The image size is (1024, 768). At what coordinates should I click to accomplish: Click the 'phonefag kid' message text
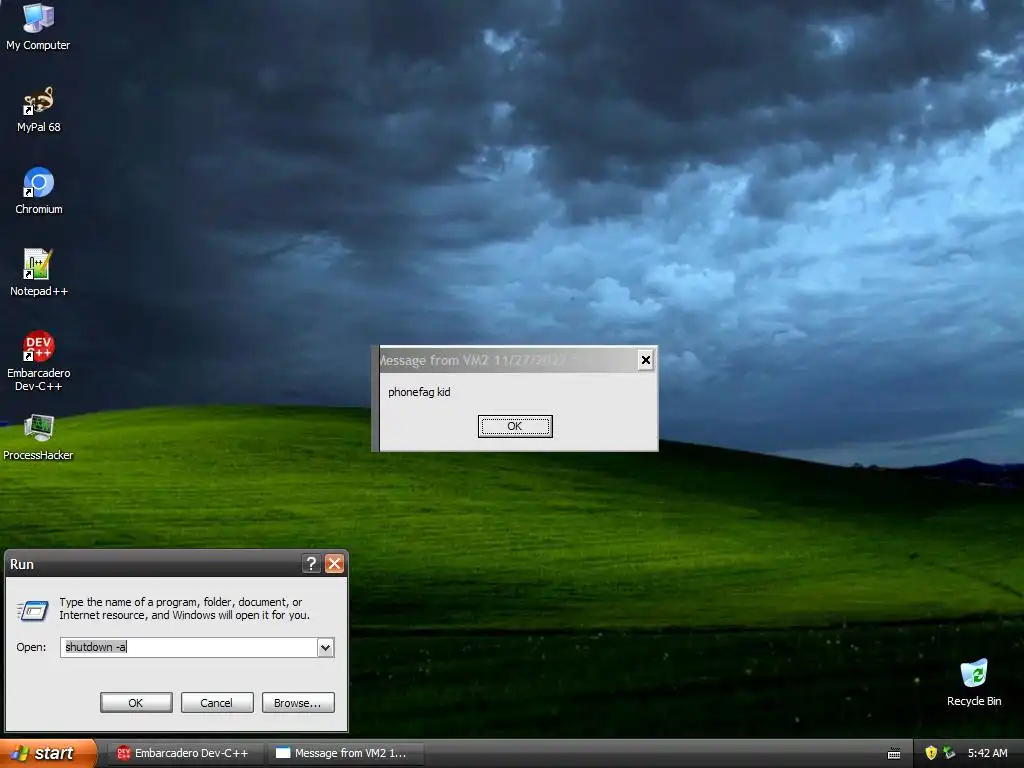[419, 392]
